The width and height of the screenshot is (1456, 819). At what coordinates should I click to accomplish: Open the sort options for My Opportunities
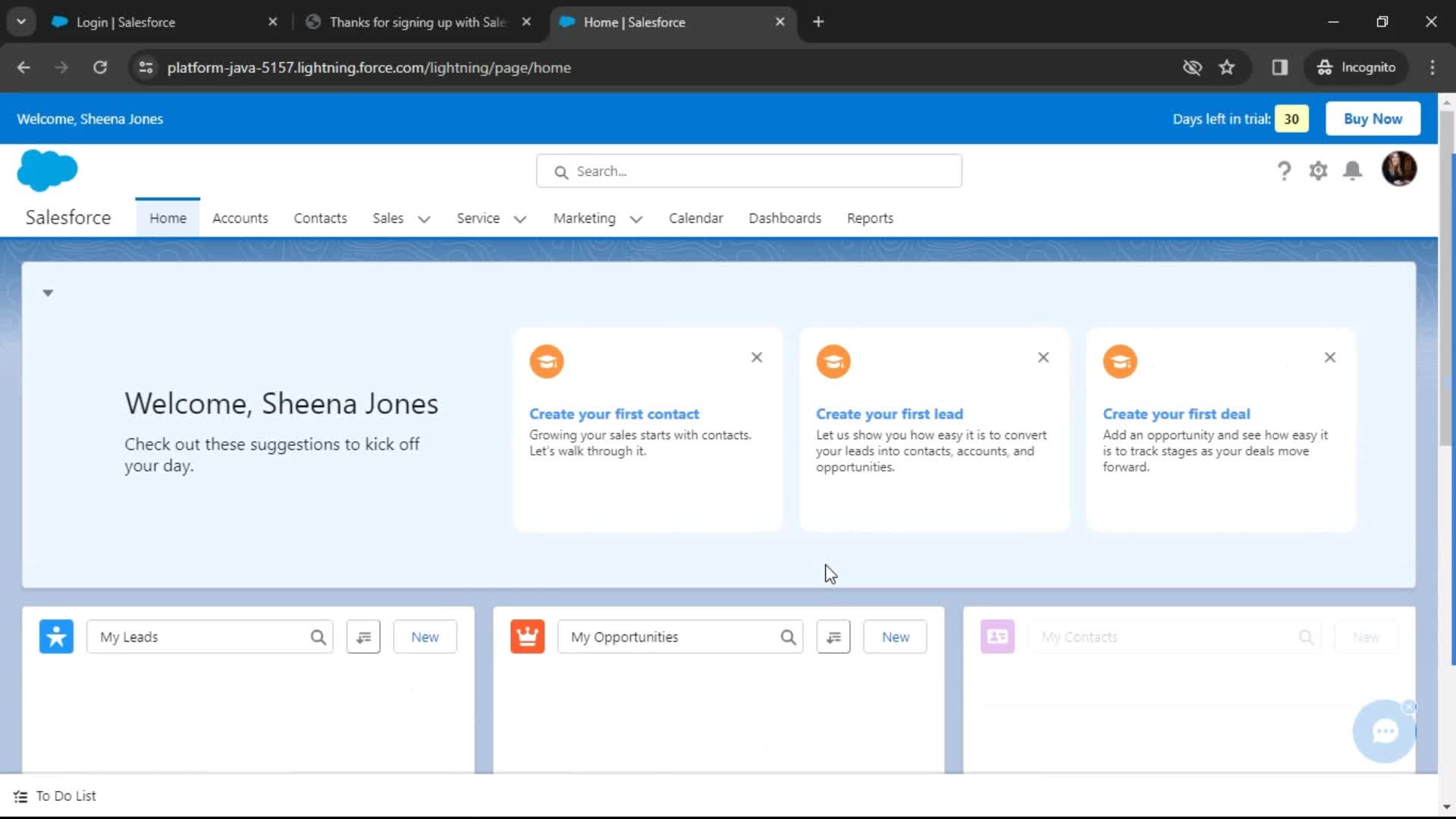click(x=833, y=637)
